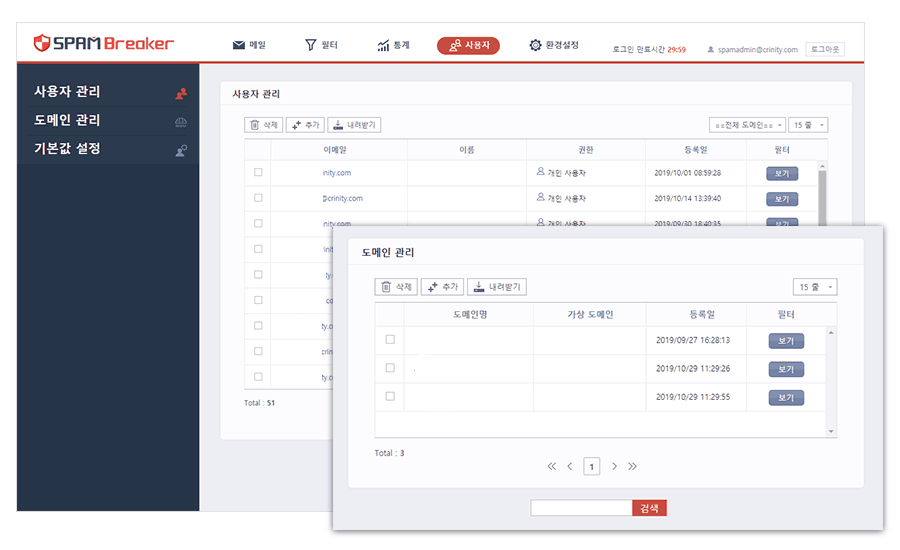Screen dimensions: 900x550
Task: Click the spamadmin user account icon
Action: coord(711,49)
